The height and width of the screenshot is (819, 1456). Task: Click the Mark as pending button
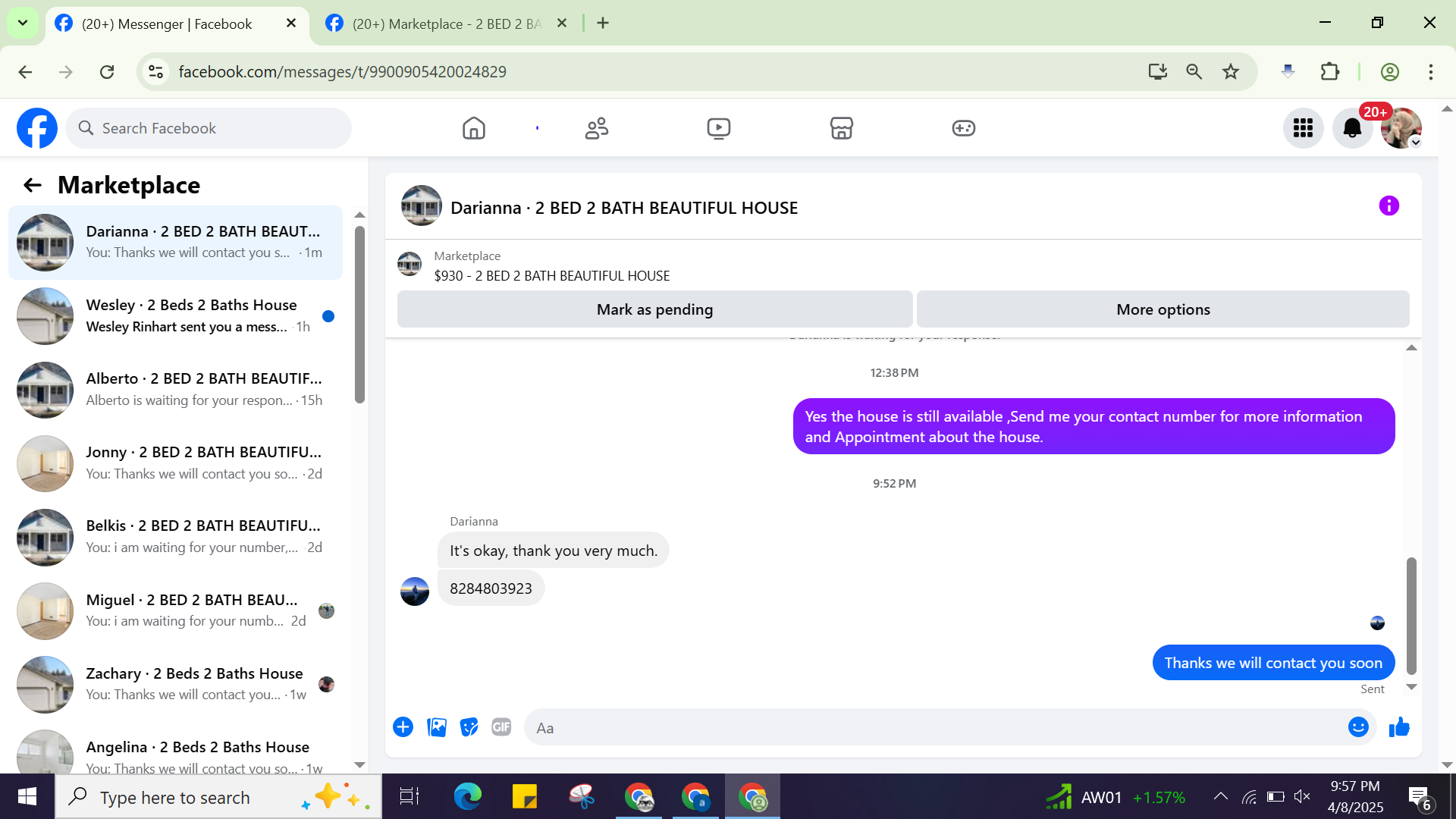click(654, 309)
